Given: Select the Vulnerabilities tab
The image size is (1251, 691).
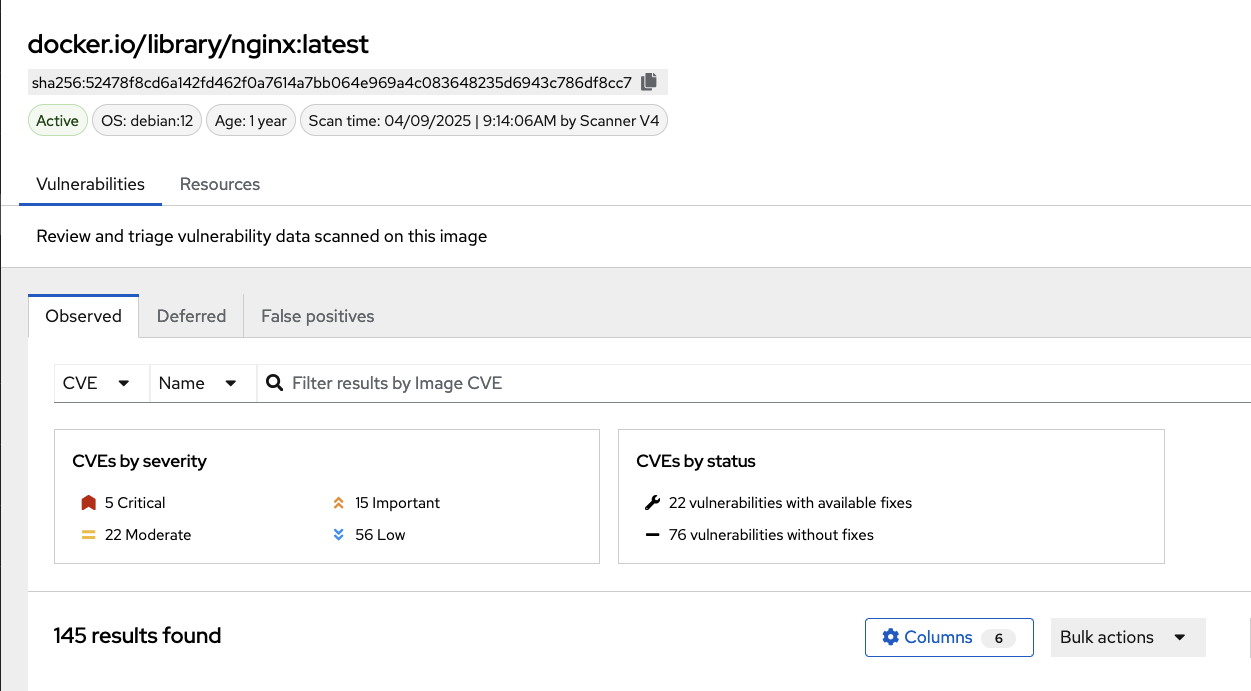Looking at the screenshot, I should 90,184.
